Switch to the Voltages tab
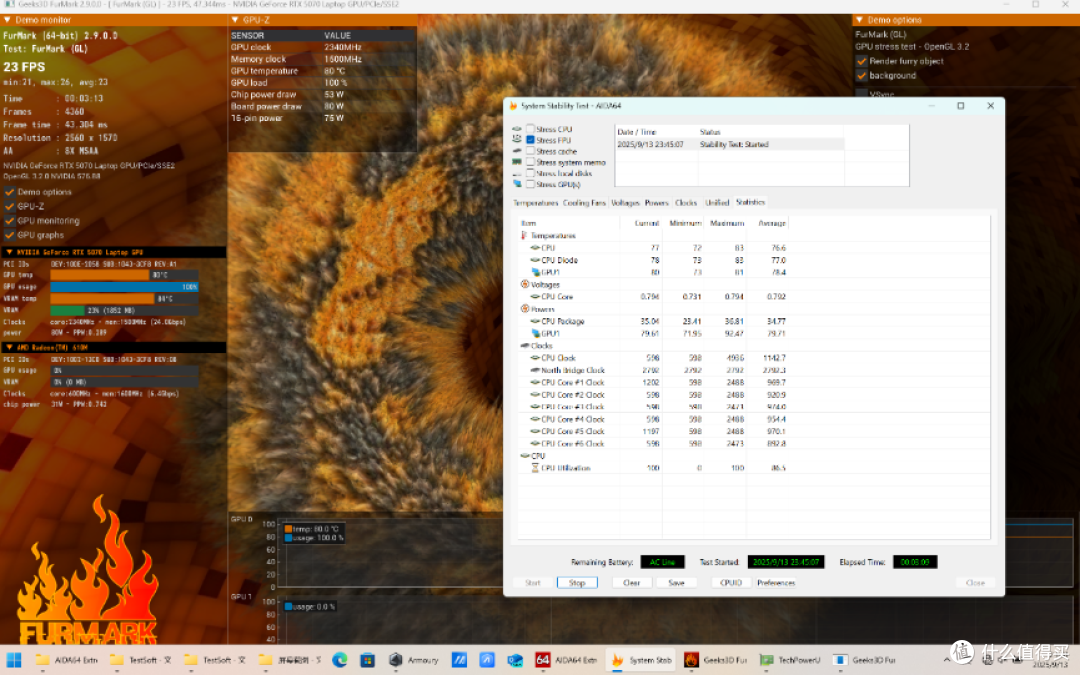 coord(625,202)
